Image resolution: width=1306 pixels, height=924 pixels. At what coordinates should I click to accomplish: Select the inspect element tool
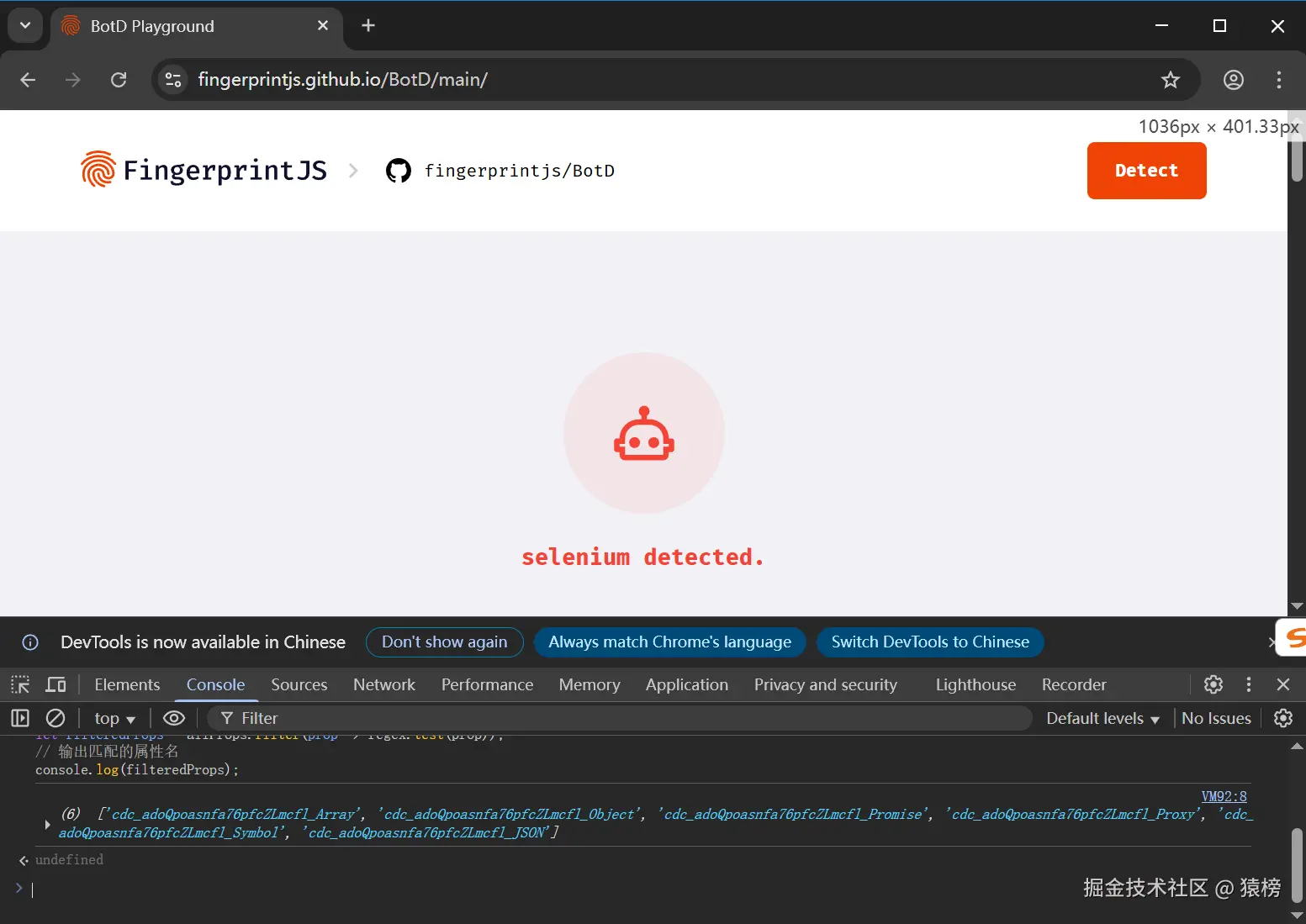(20, 684)
